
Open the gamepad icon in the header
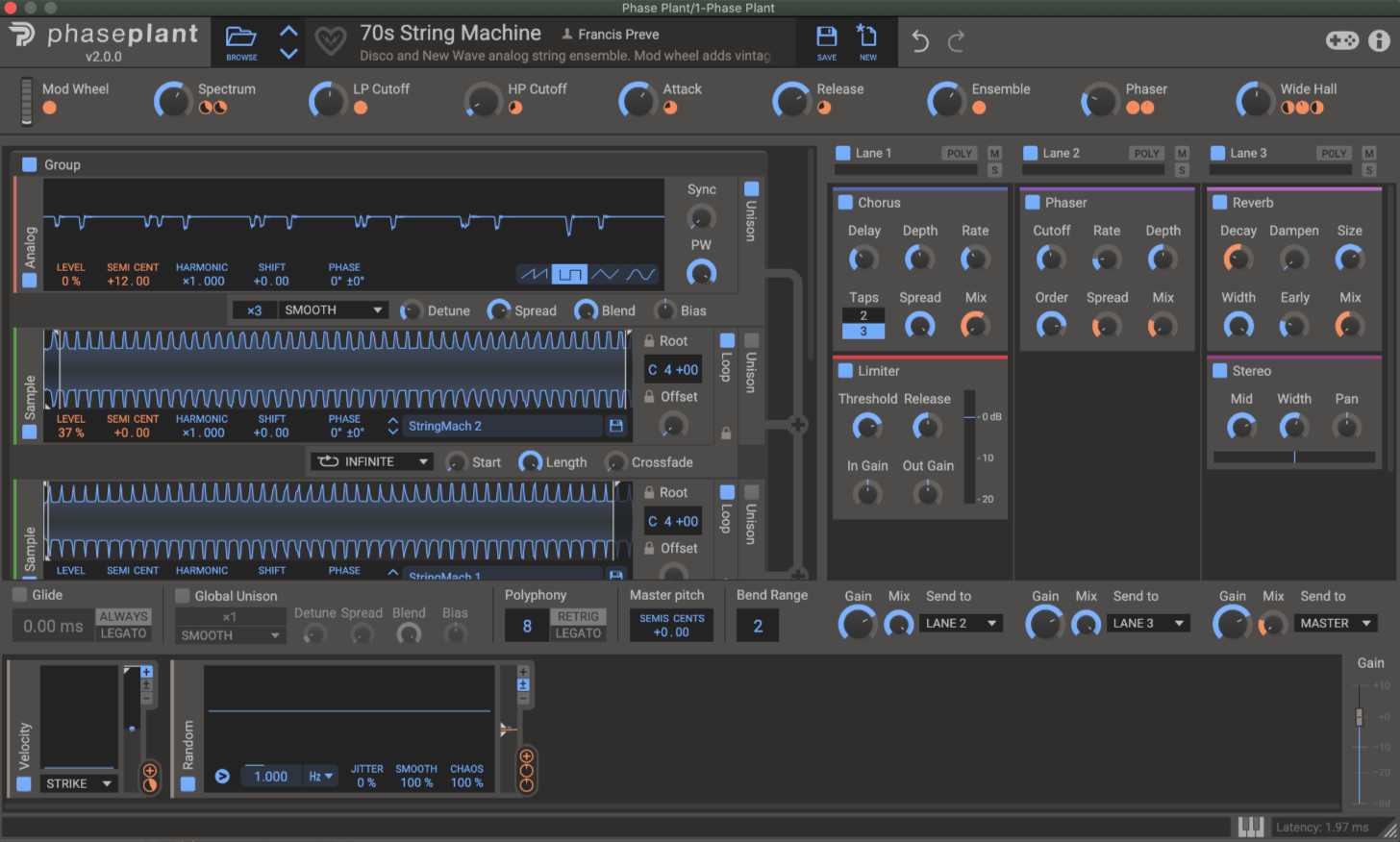click(x=1342, y=40)
